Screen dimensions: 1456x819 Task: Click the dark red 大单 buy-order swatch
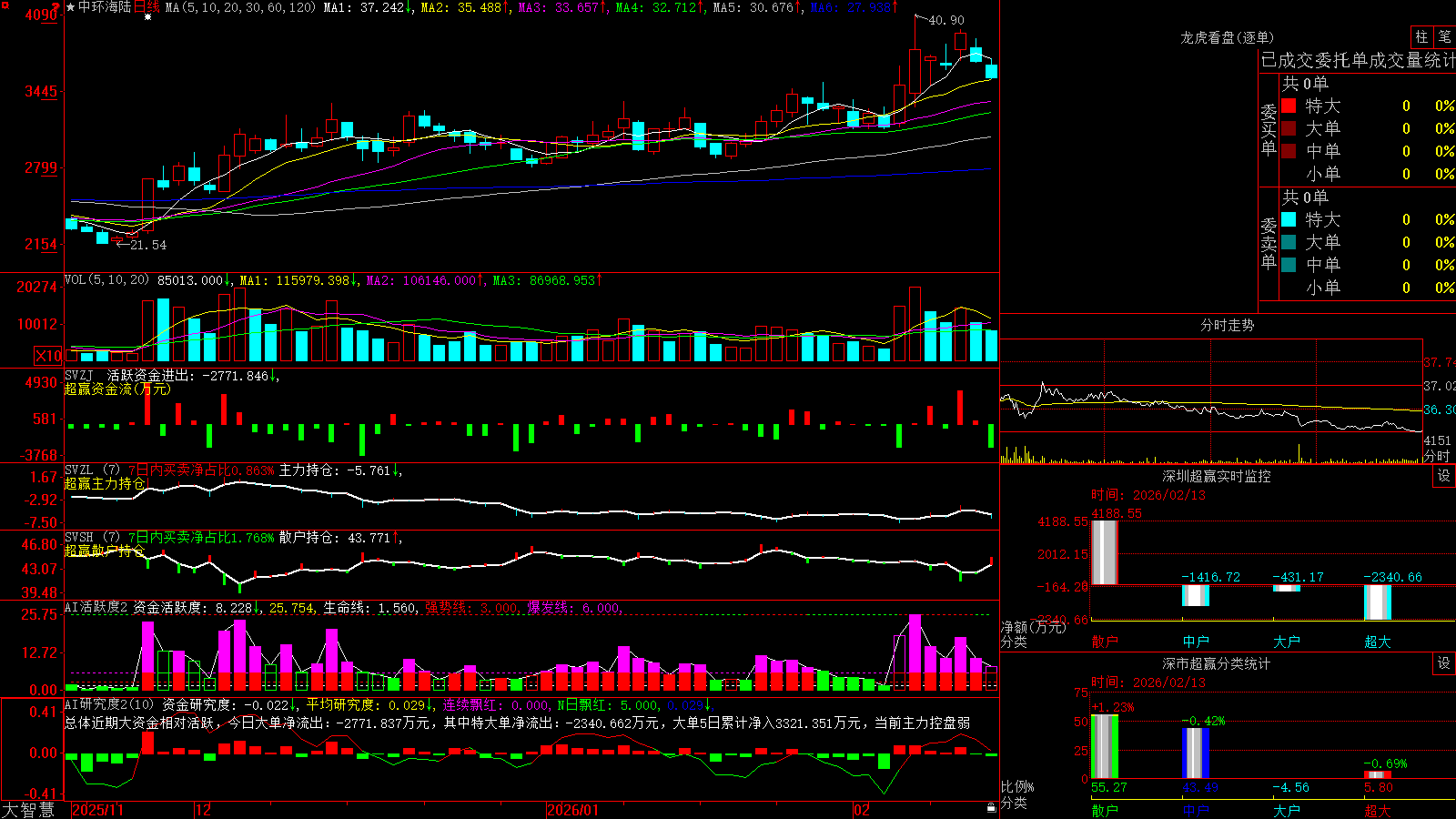pos(1289,128)
